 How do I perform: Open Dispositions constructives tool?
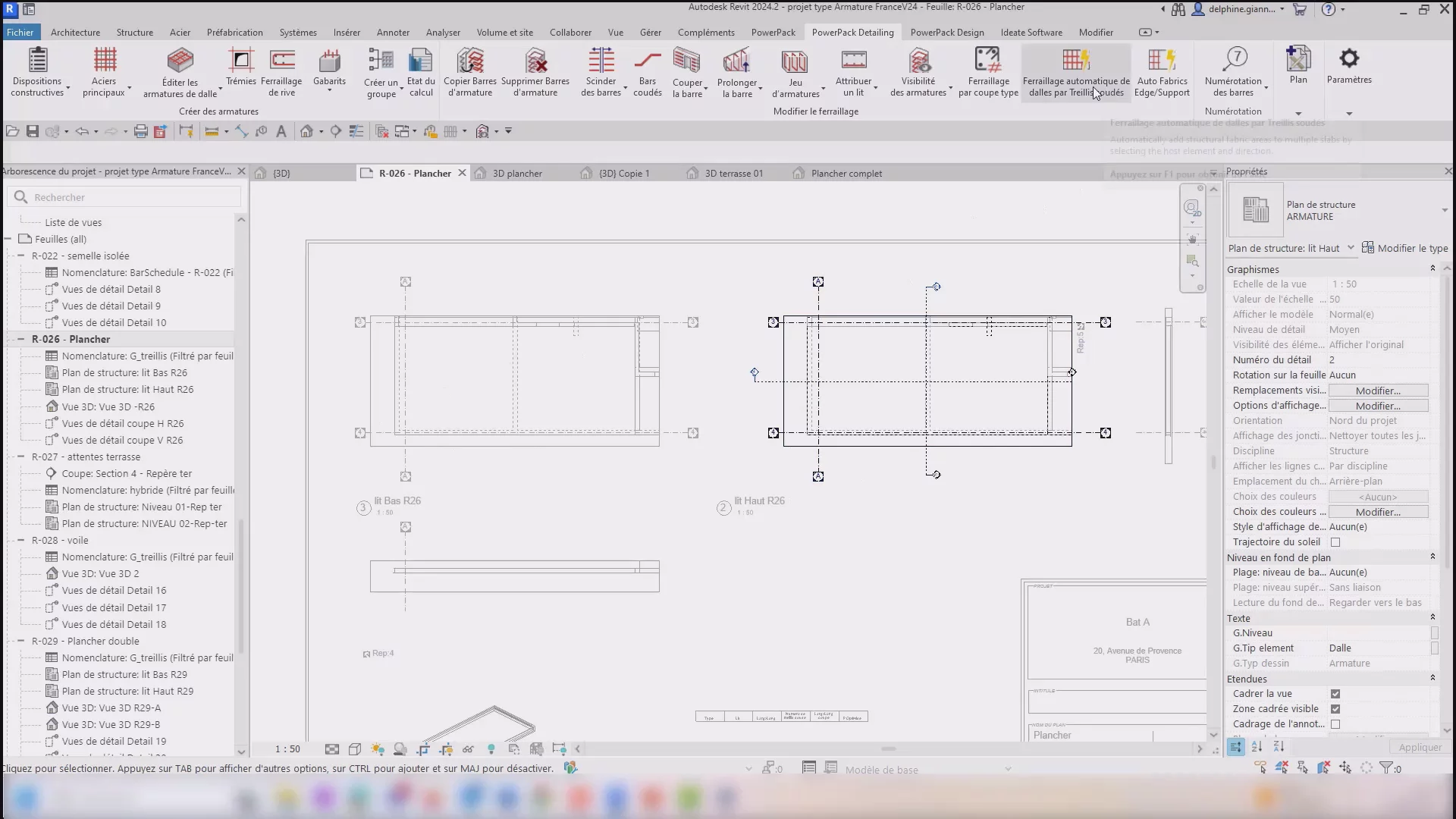click(x=37, y=72)
